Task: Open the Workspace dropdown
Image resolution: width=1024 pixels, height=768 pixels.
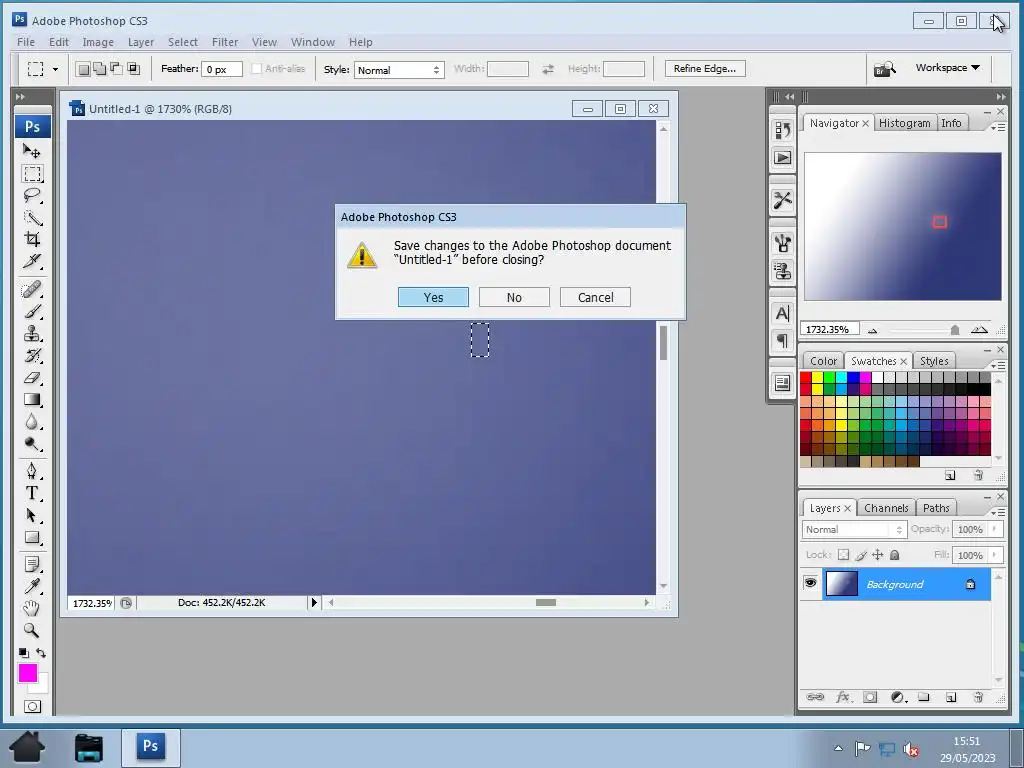Action: tap(947, 68)
